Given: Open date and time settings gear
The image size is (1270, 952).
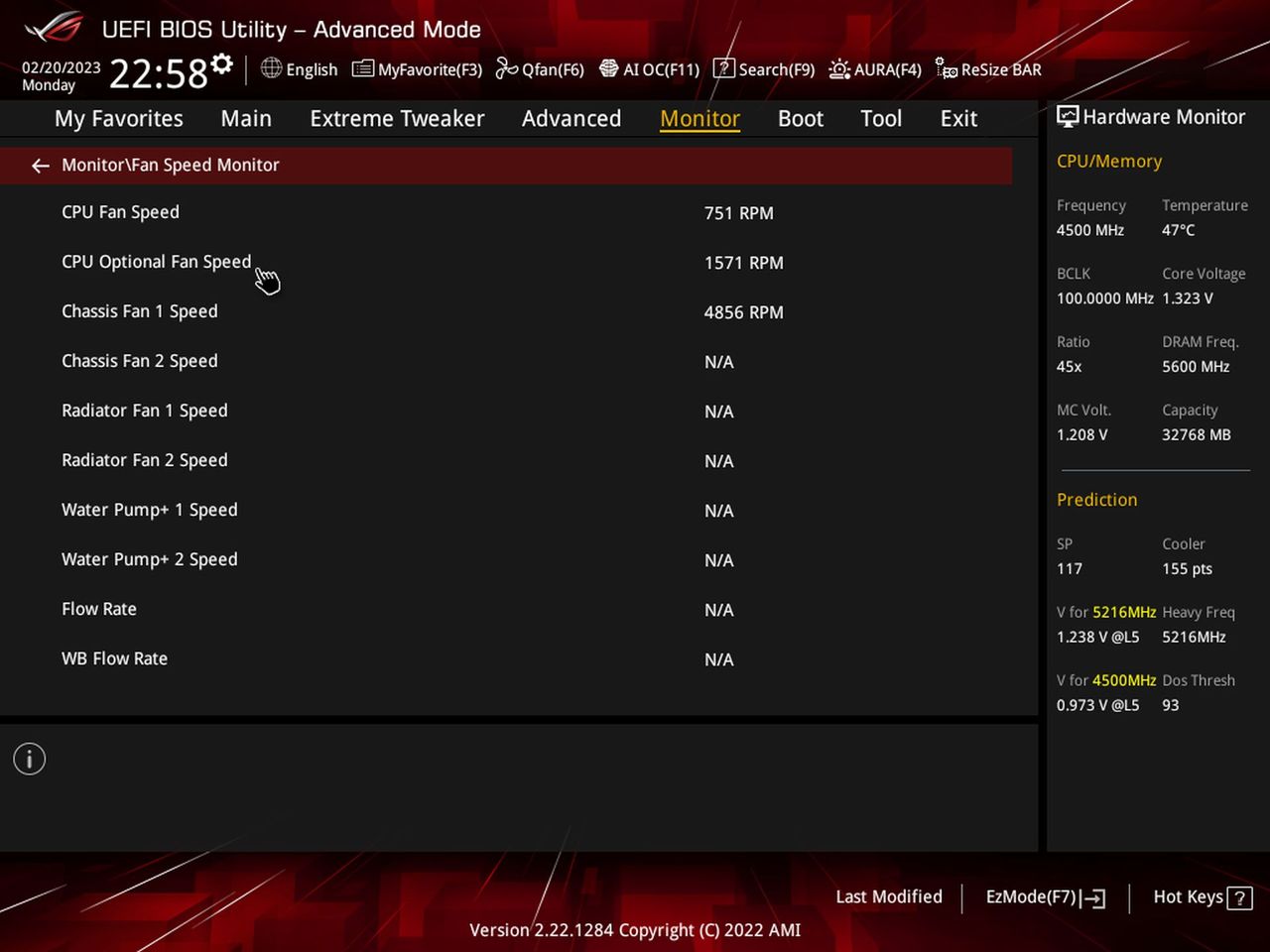Looking at the screenshot, I should 222,64.
